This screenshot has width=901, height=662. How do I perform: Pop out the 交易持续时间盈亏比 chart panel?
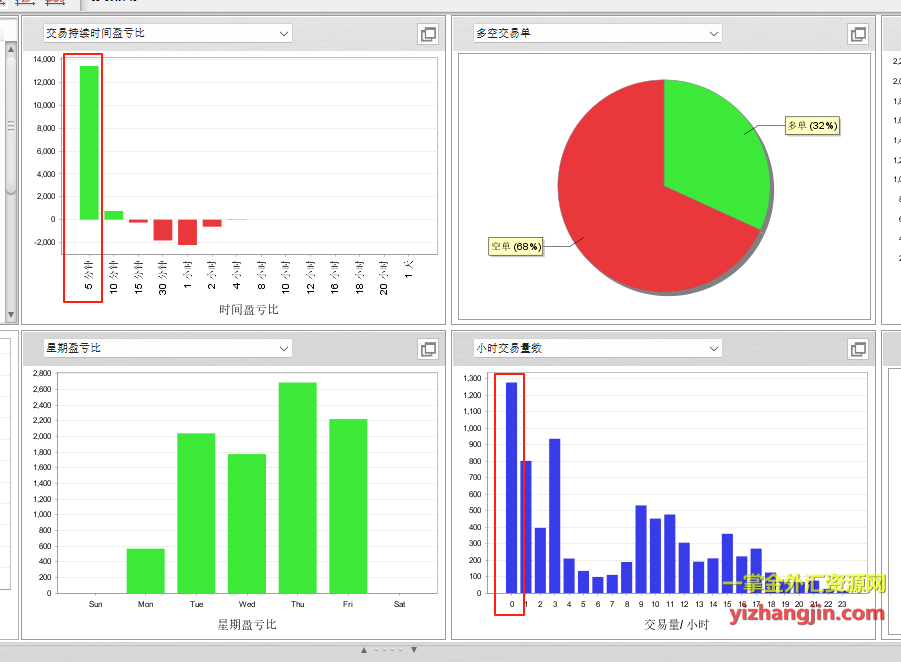coord(428,34)
